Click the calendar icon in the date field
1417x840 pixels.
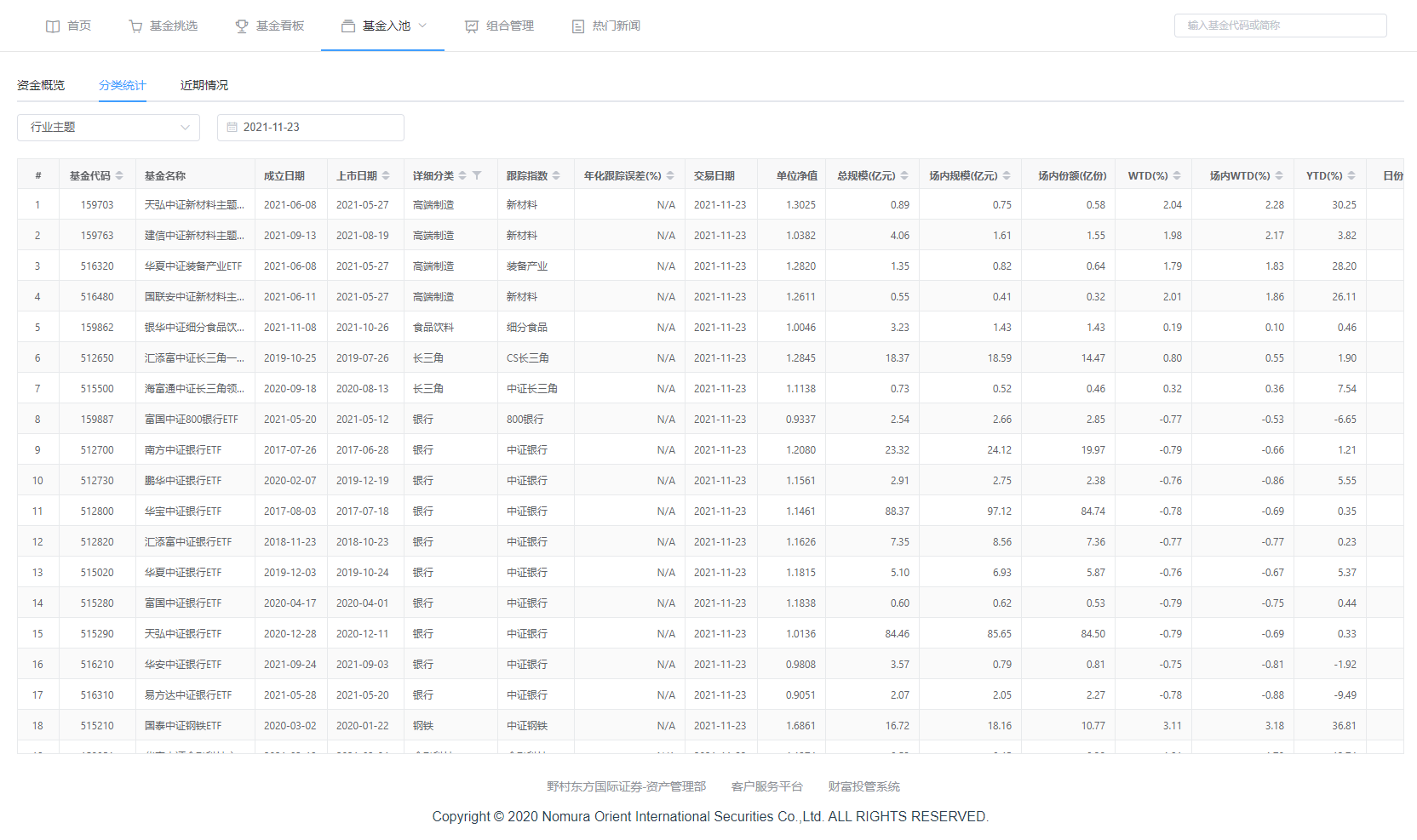232,127
